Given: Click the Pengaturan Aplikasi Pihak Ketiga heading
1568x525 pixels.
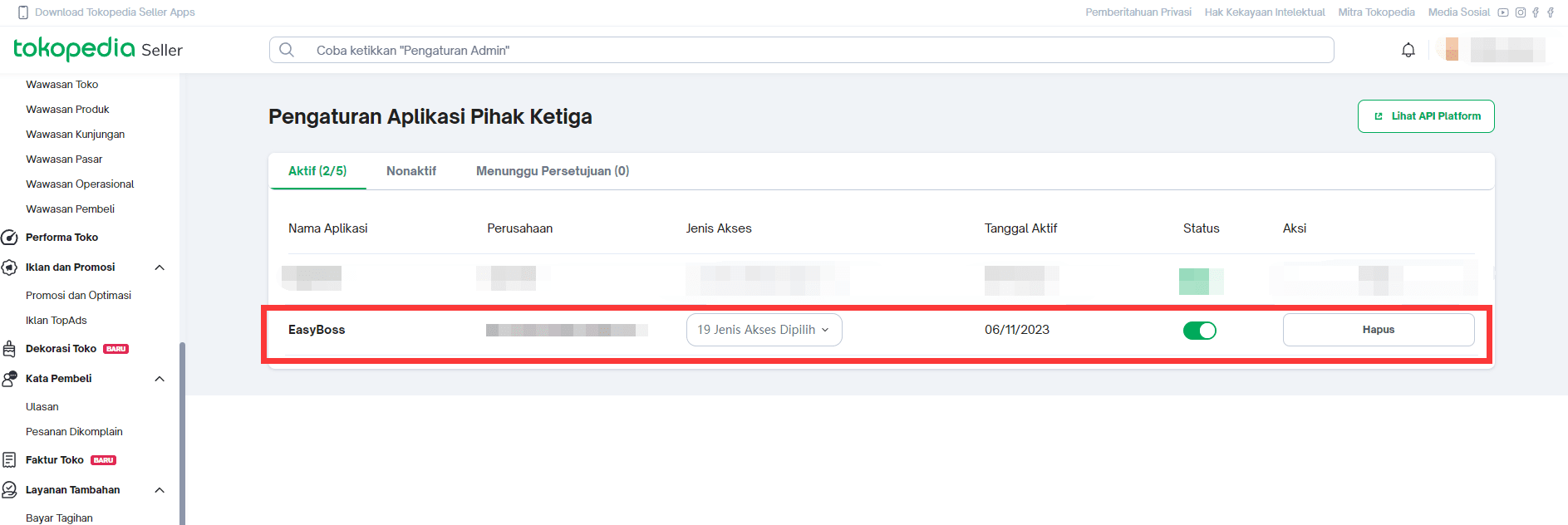Looking at the screenshot, I should point(430,116).
